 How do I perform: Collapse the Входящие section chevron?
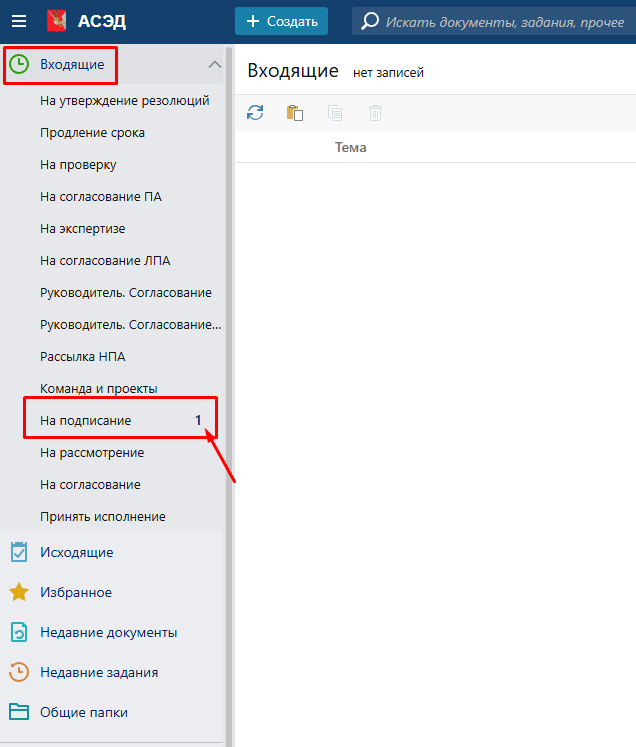(x=214, y=65)
